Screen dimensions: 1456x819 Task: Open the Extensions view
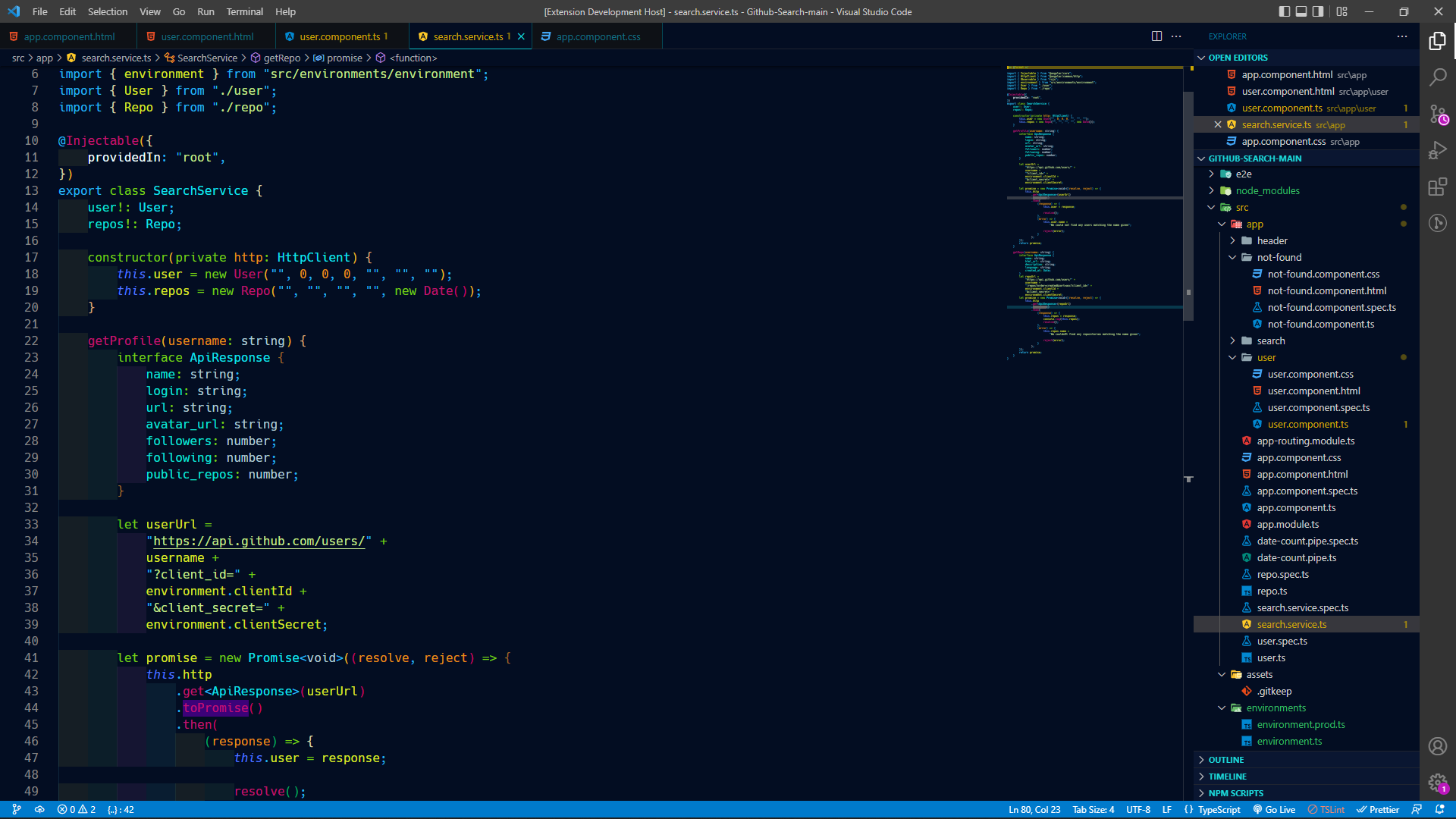[1438, 187]
